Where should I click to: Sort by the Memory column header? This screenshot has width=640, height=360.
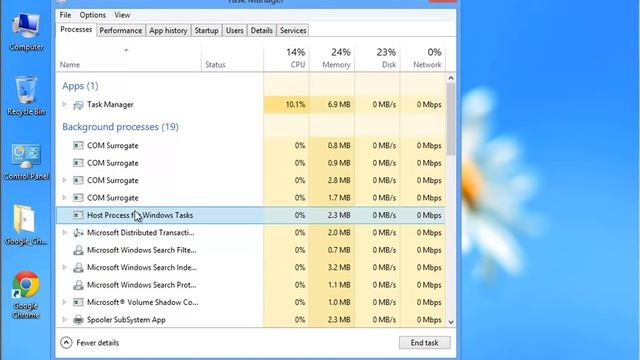pos(332,58)
